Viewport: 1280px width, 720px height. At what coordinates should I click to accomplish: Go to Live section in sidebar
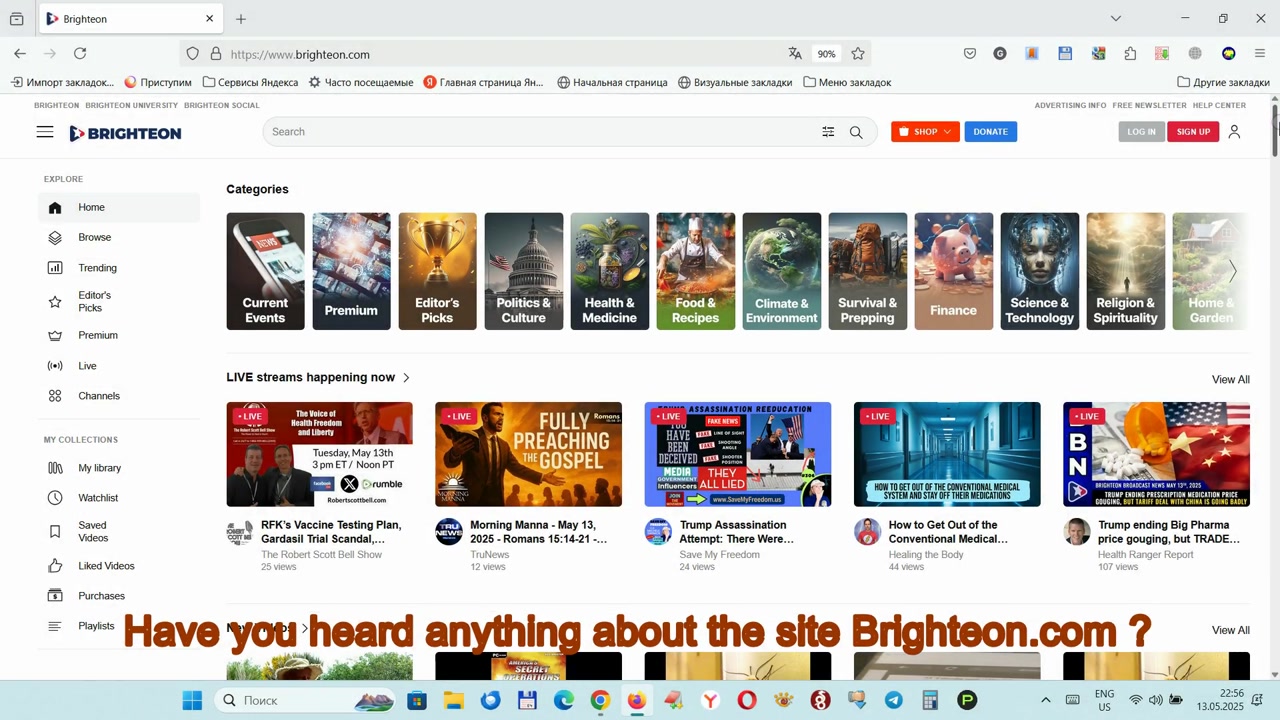[x=87, y=366]
